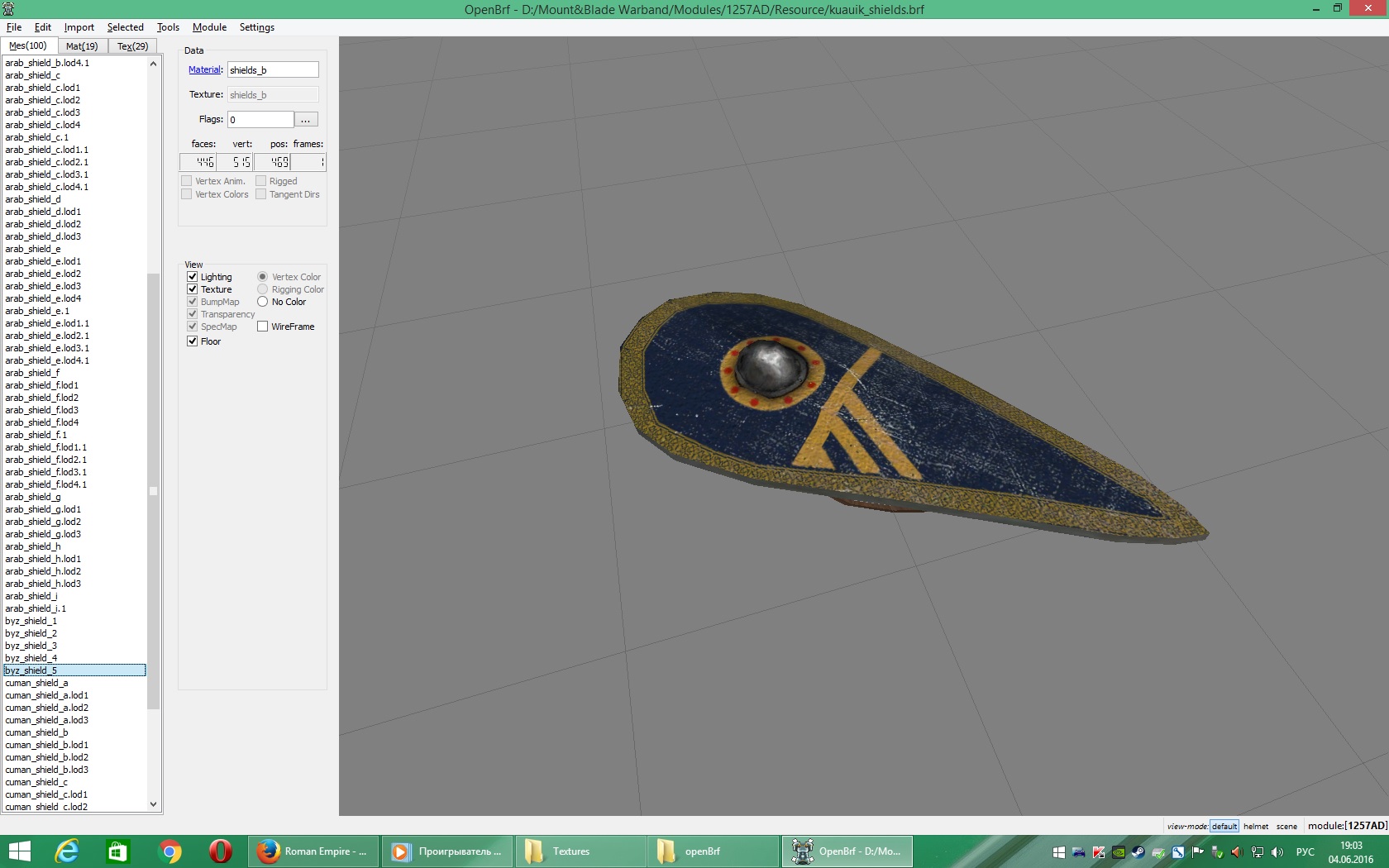
Task: Open the Settings menu
Action: point(257,27)
